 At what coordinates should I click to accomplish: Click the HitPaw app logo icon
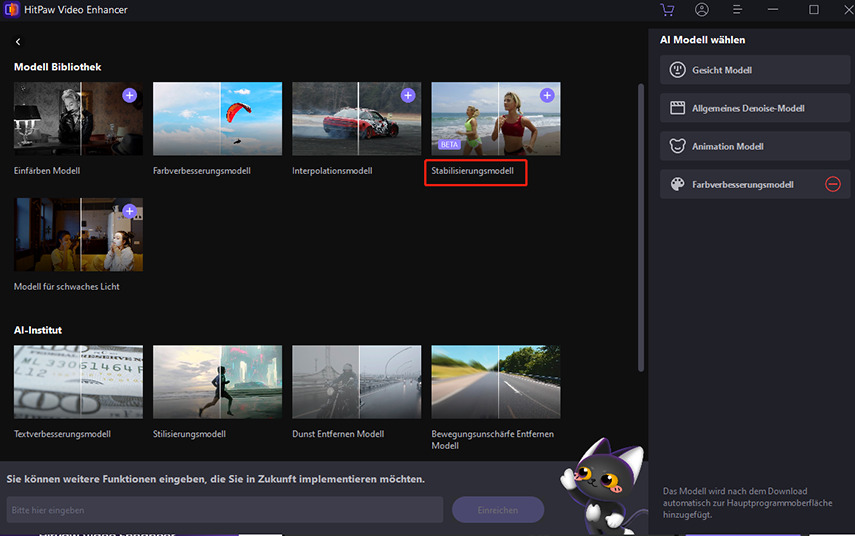pyautogui.click(x=11, y=10)
